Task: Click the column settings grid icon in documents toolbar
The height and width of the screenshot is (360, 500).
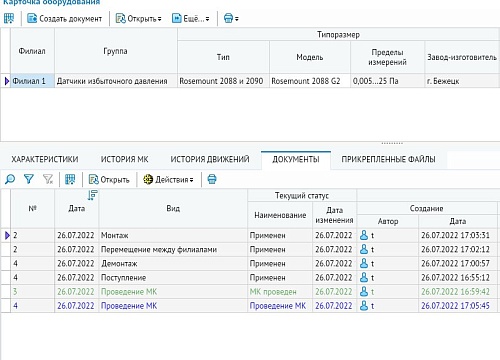Action: [70, 179]
